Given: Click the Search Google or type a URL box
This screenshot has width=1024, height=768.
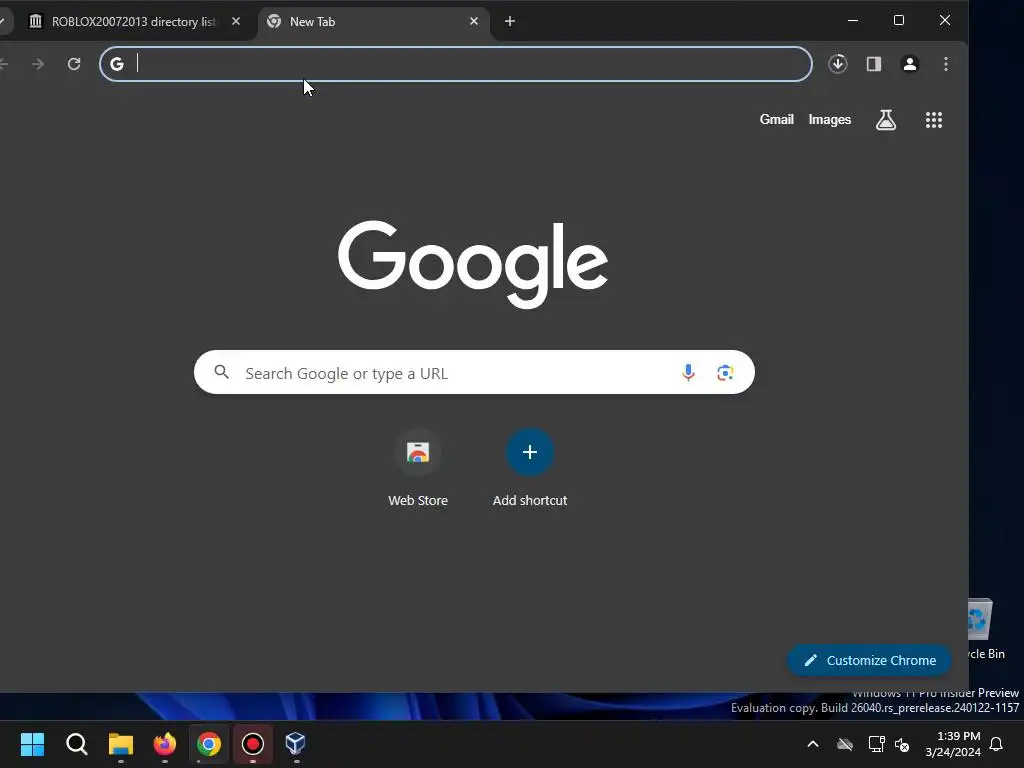Looking at the screenshot, I should coord(474,372).
